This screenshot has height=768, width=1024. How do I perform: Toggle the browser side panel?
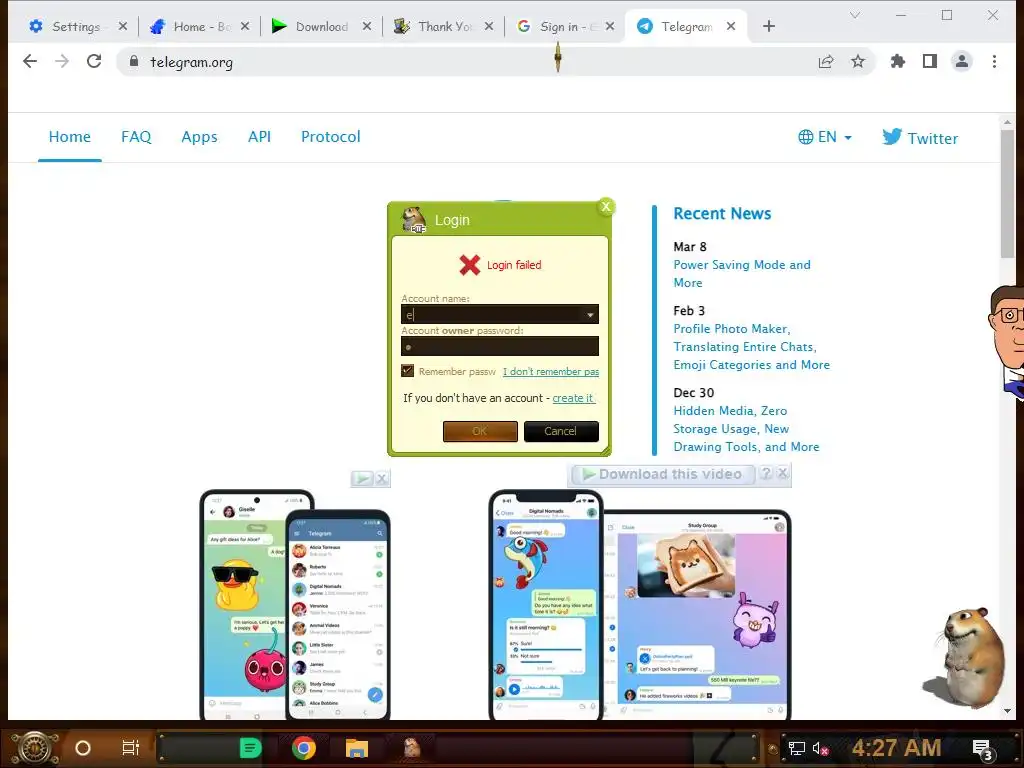930,61
